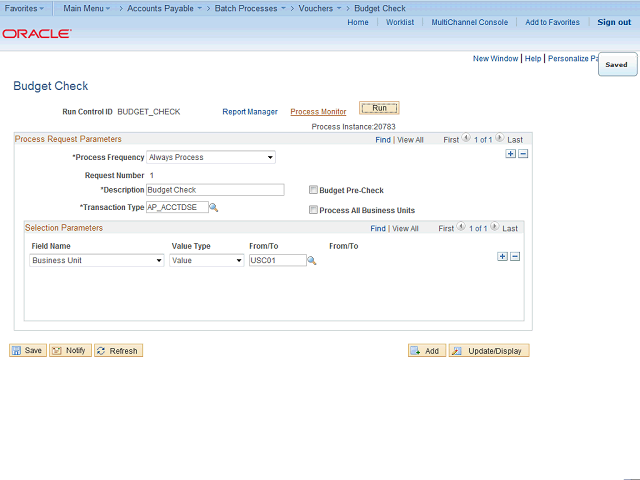Viewport: 640px width, 480px height.
Task: Click Process Instance:20783 text
Action: (353, 127)
